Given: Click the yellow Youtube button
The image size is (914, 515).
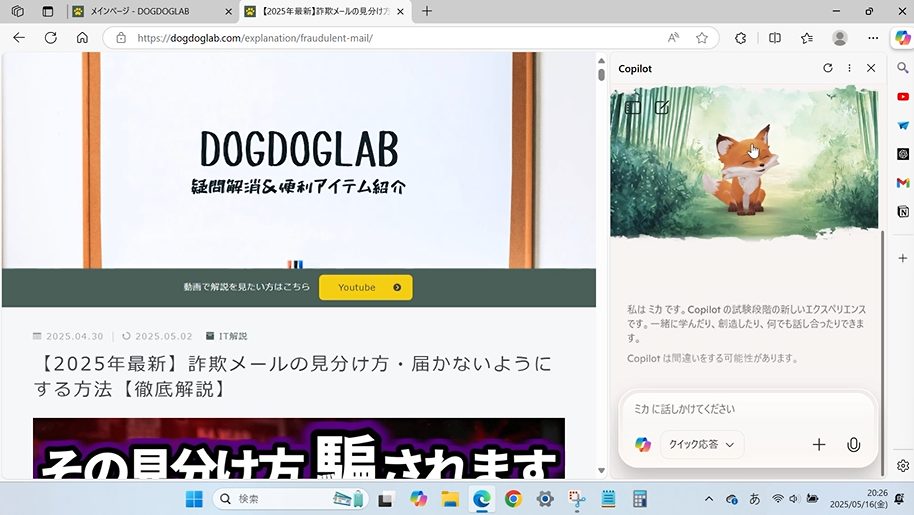Looking at the screenshot, I should pos(365,287).
